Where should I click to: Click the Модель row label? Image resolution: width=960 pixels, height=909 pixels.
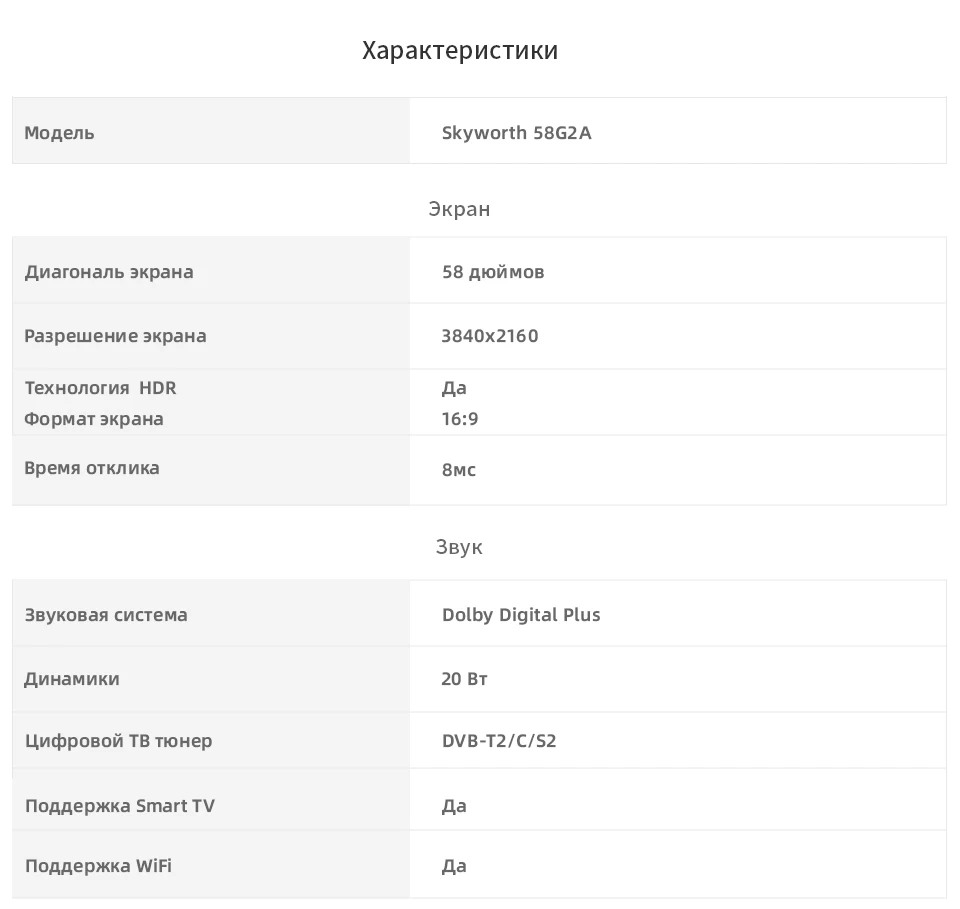tap(59, 133)
